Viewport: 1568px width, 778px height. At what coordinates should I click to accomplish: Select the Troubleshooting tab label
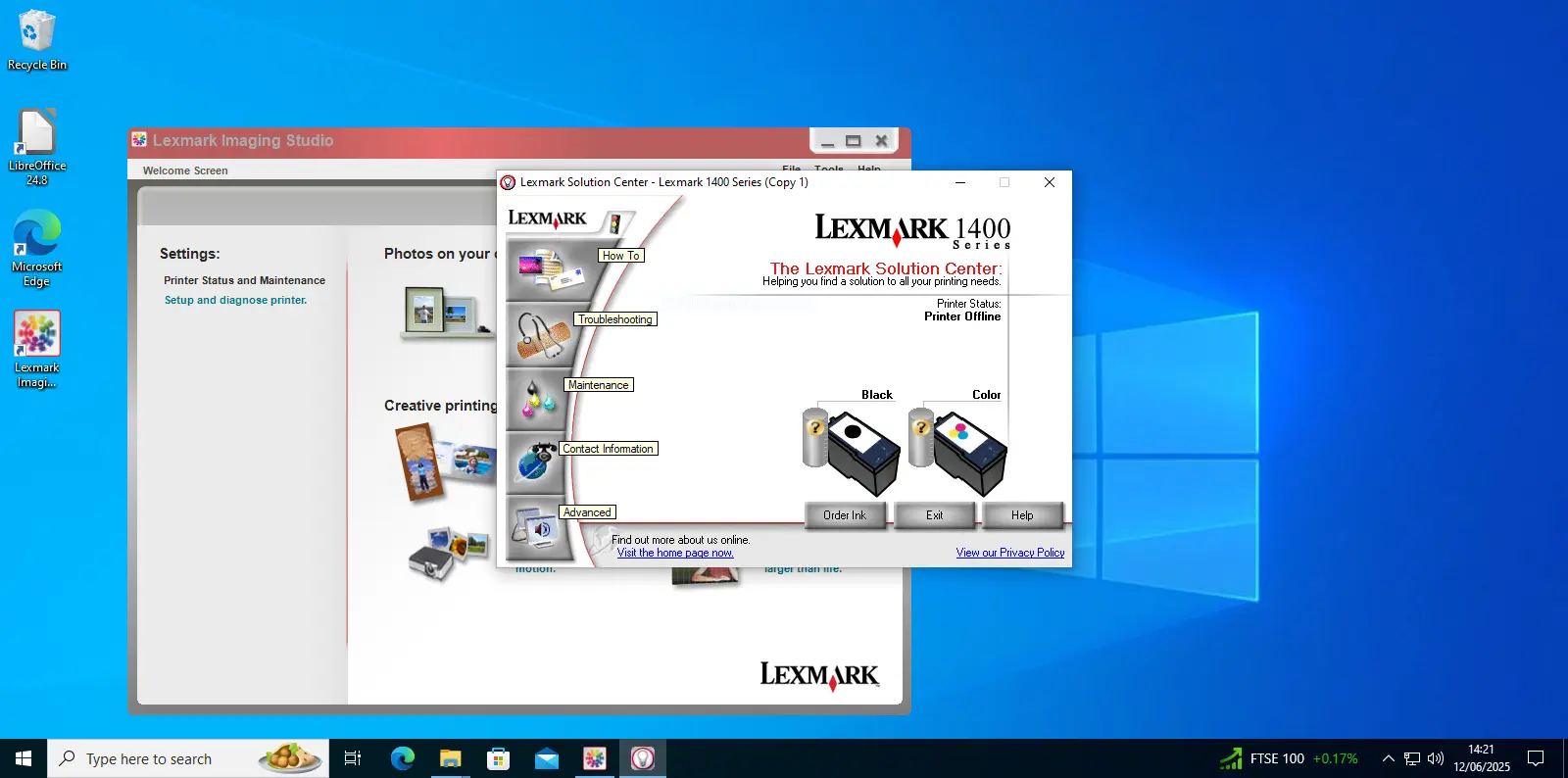pyautogui.click(x=614, y=319)
